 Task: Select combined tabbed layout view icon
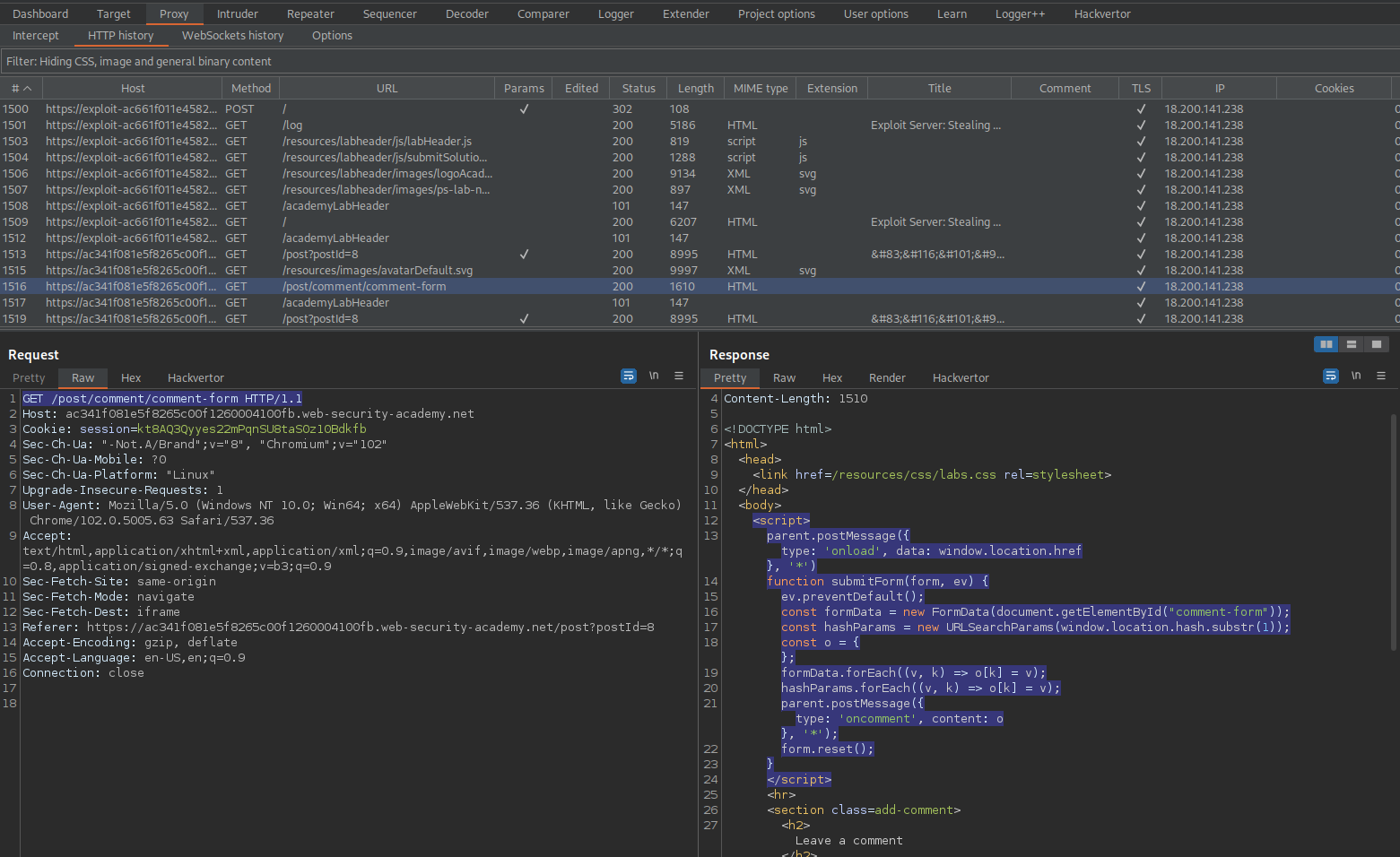(x=1376, y=344)
